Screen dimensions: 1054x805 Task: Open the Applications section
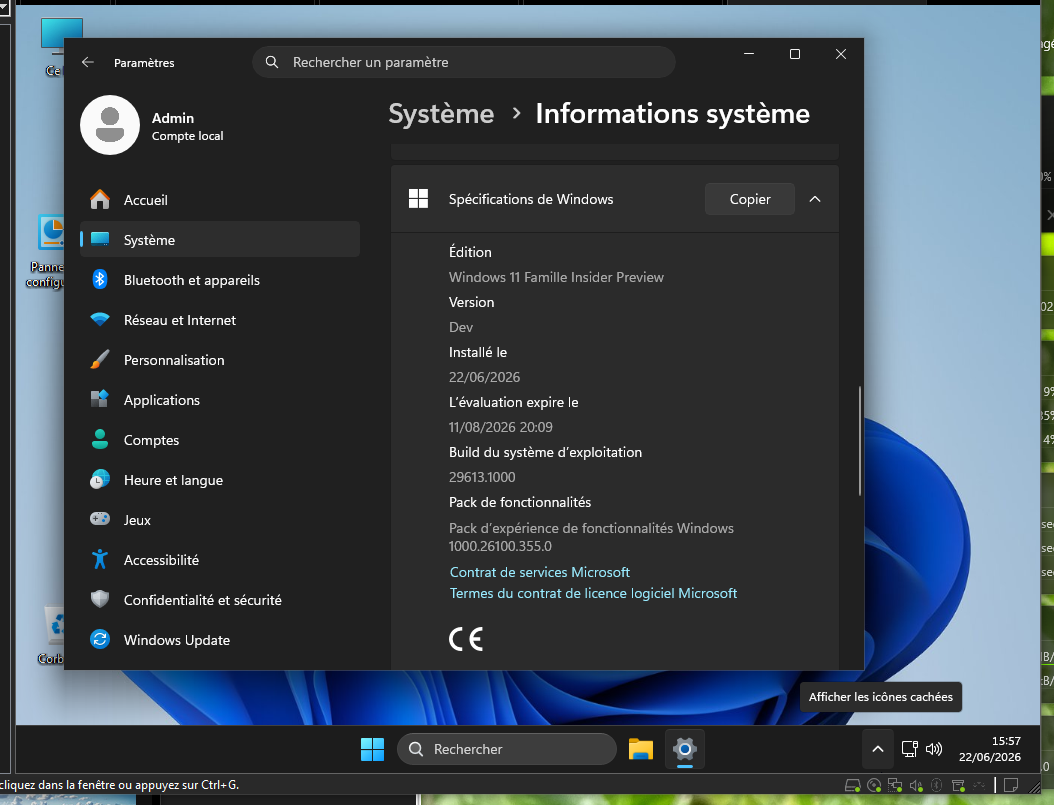(x=220, y=400)
